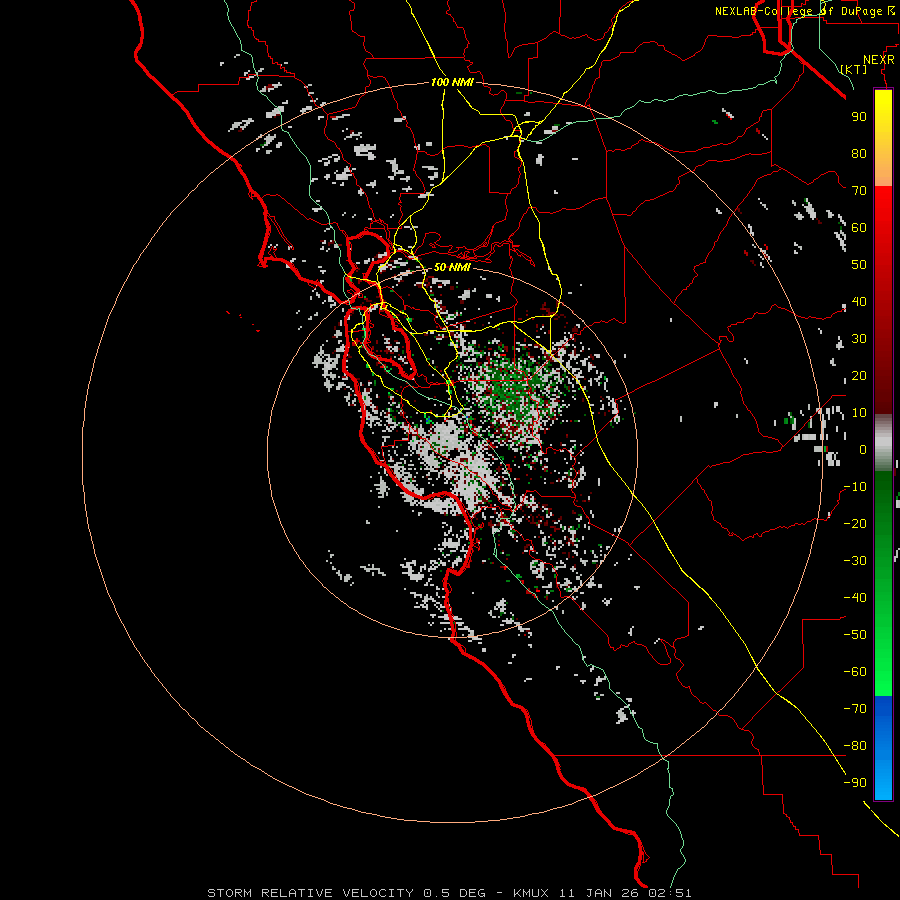
Task: Select the -20 value on the velocity scale
Action: (855, 523)
